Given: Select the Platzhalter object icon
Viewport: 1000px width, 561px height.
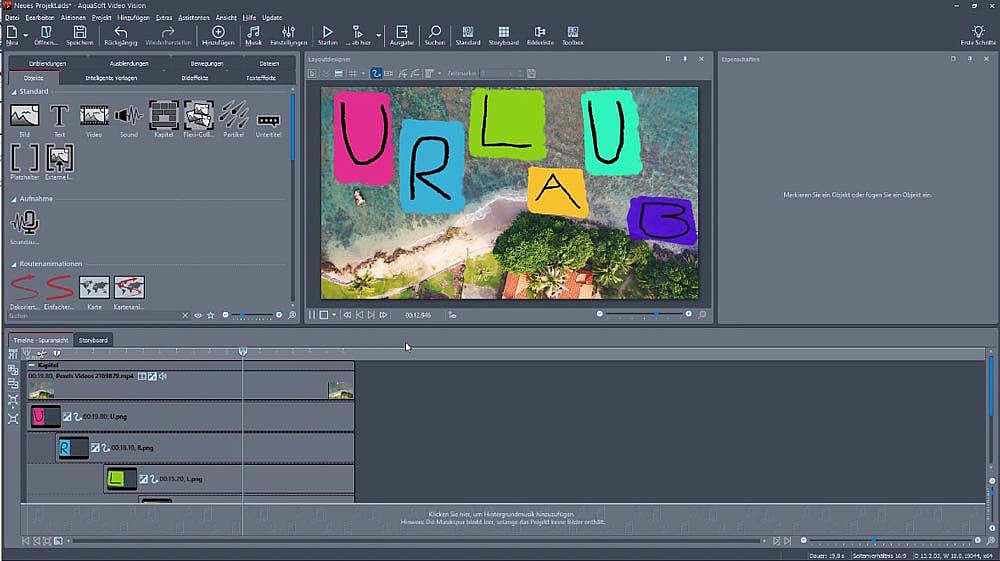Looking at the screenshot, I should [x=25, y=158].
